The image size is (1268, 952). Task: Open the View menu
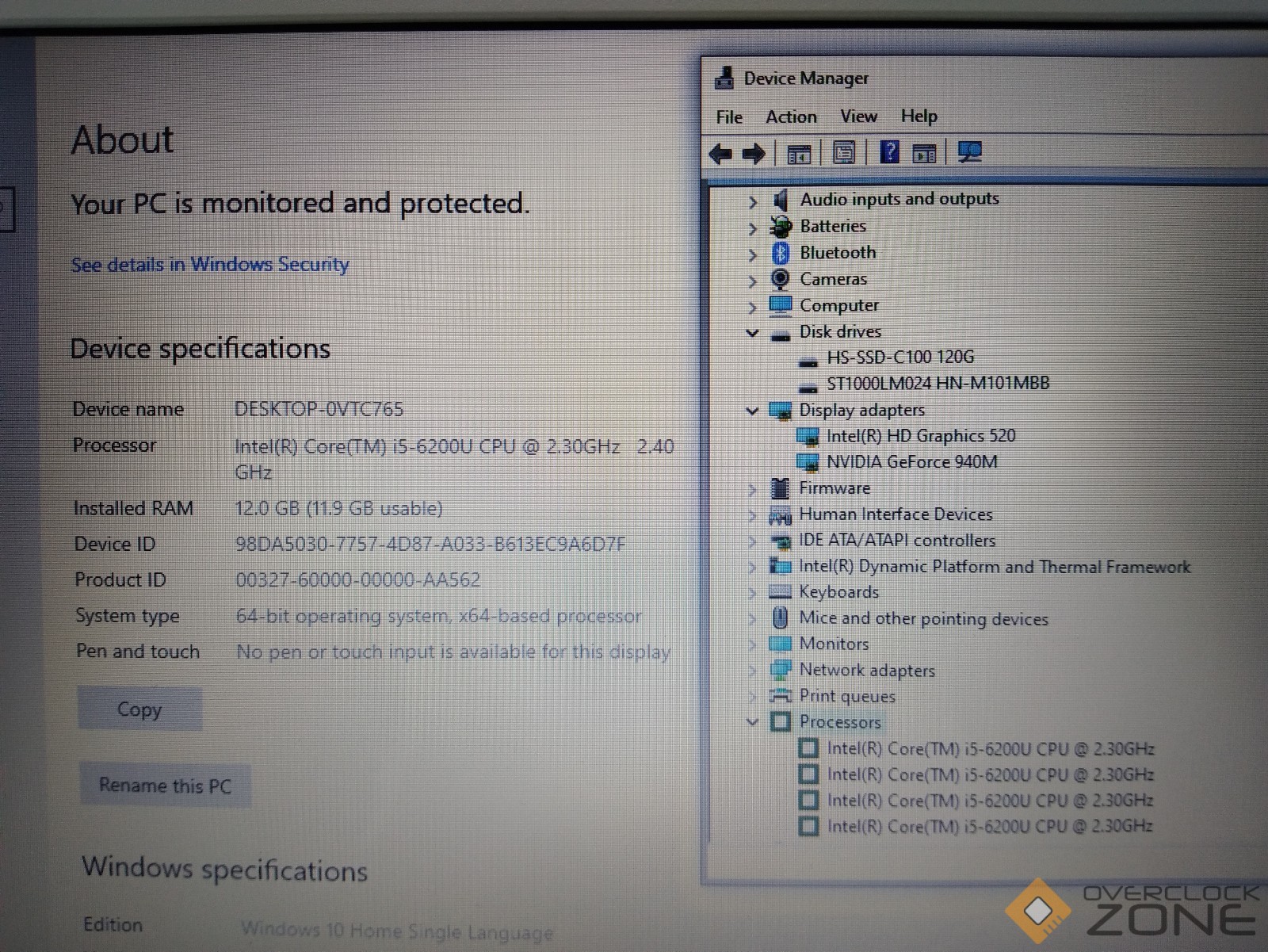point(858,117)
